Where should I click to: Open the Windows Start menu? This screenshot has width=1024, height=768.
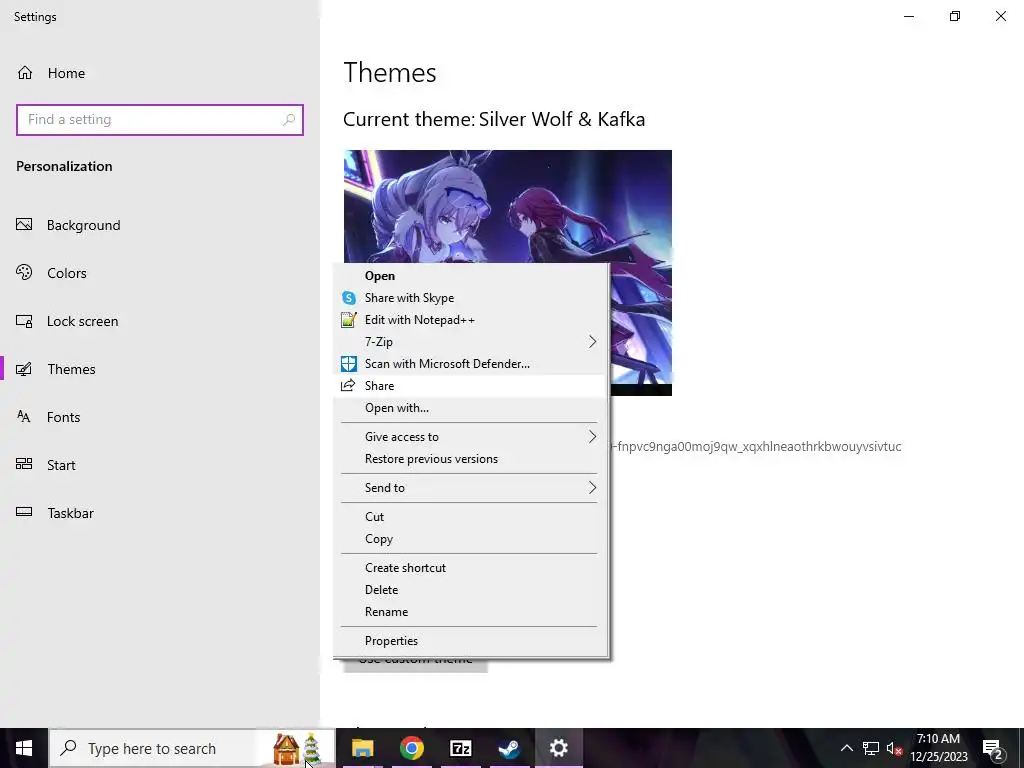point(24,748)
